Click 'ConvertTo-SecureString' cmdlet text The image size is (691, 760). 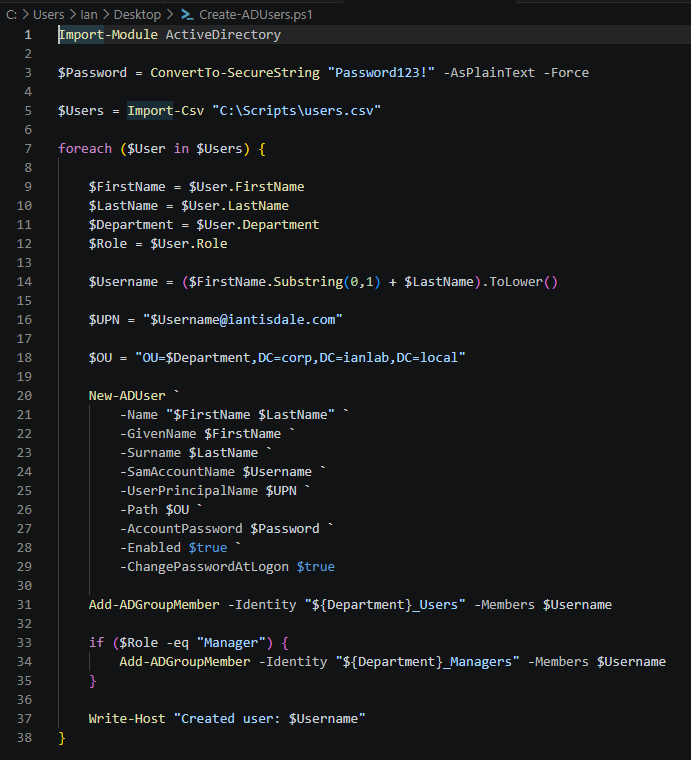tap(235, 73)
